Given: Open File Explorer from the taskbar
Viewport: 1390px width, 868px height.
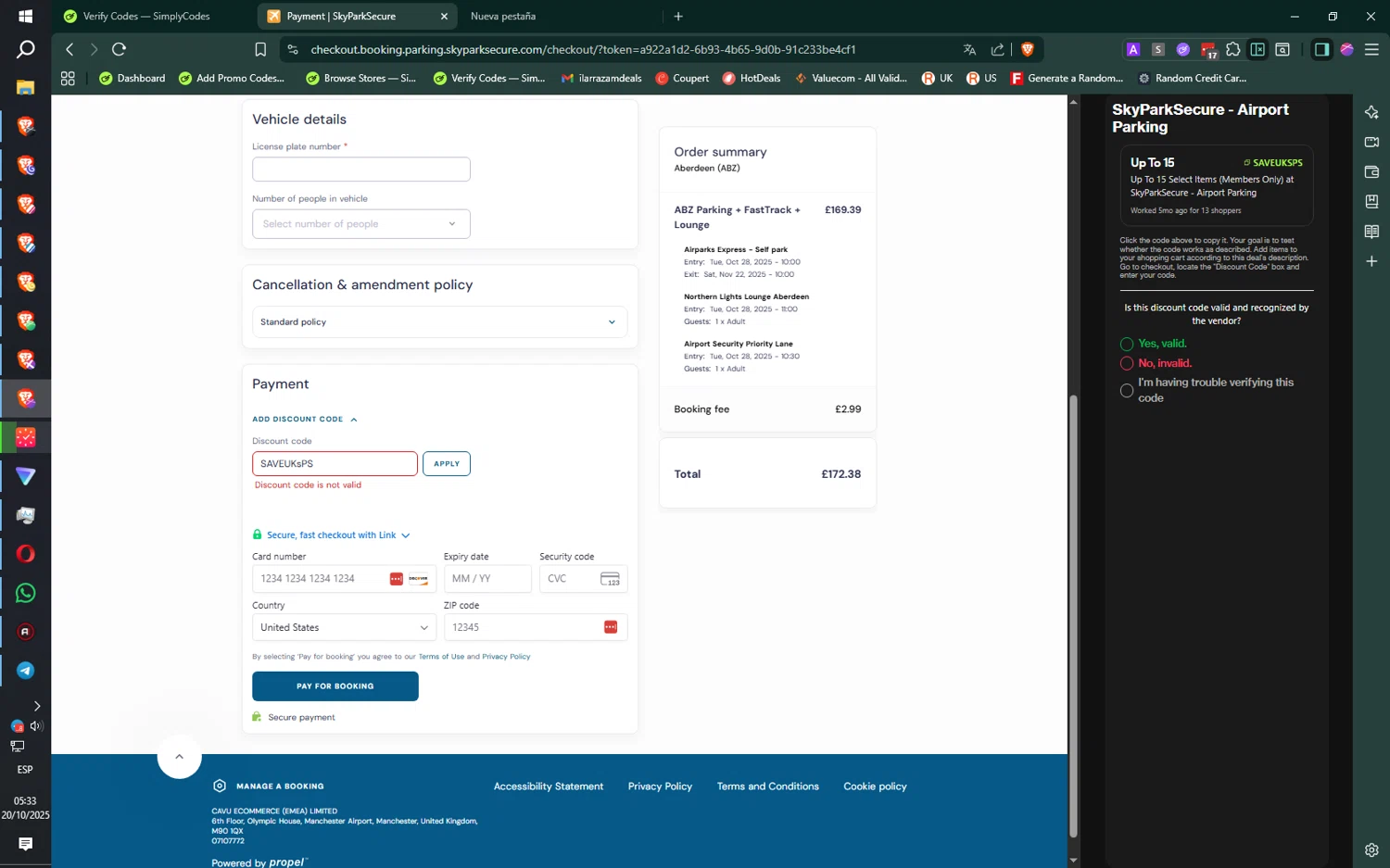Looking at the screenshot, I should [x=25, y=87].
